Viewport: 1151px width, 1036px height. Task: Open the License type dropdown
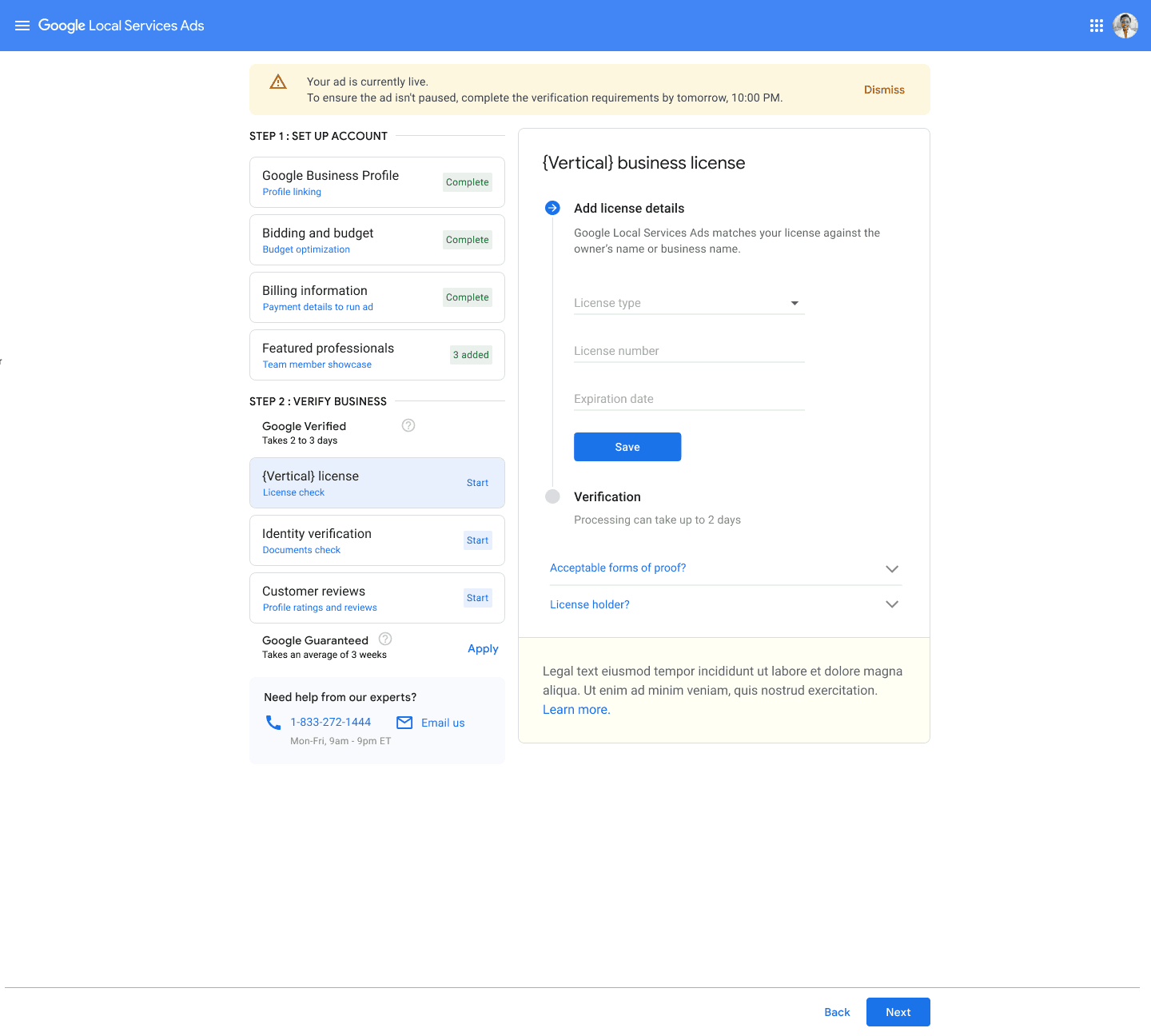click(689, 303)
